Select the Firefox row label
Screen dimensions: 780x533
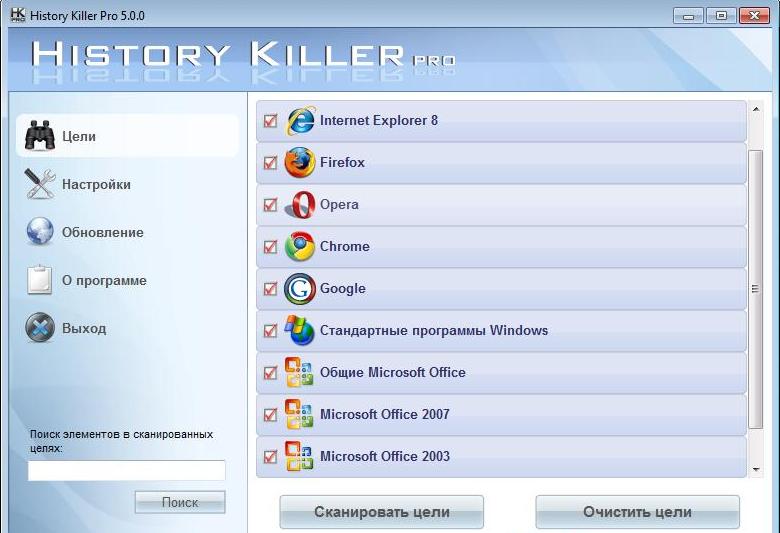pos(342,162)
